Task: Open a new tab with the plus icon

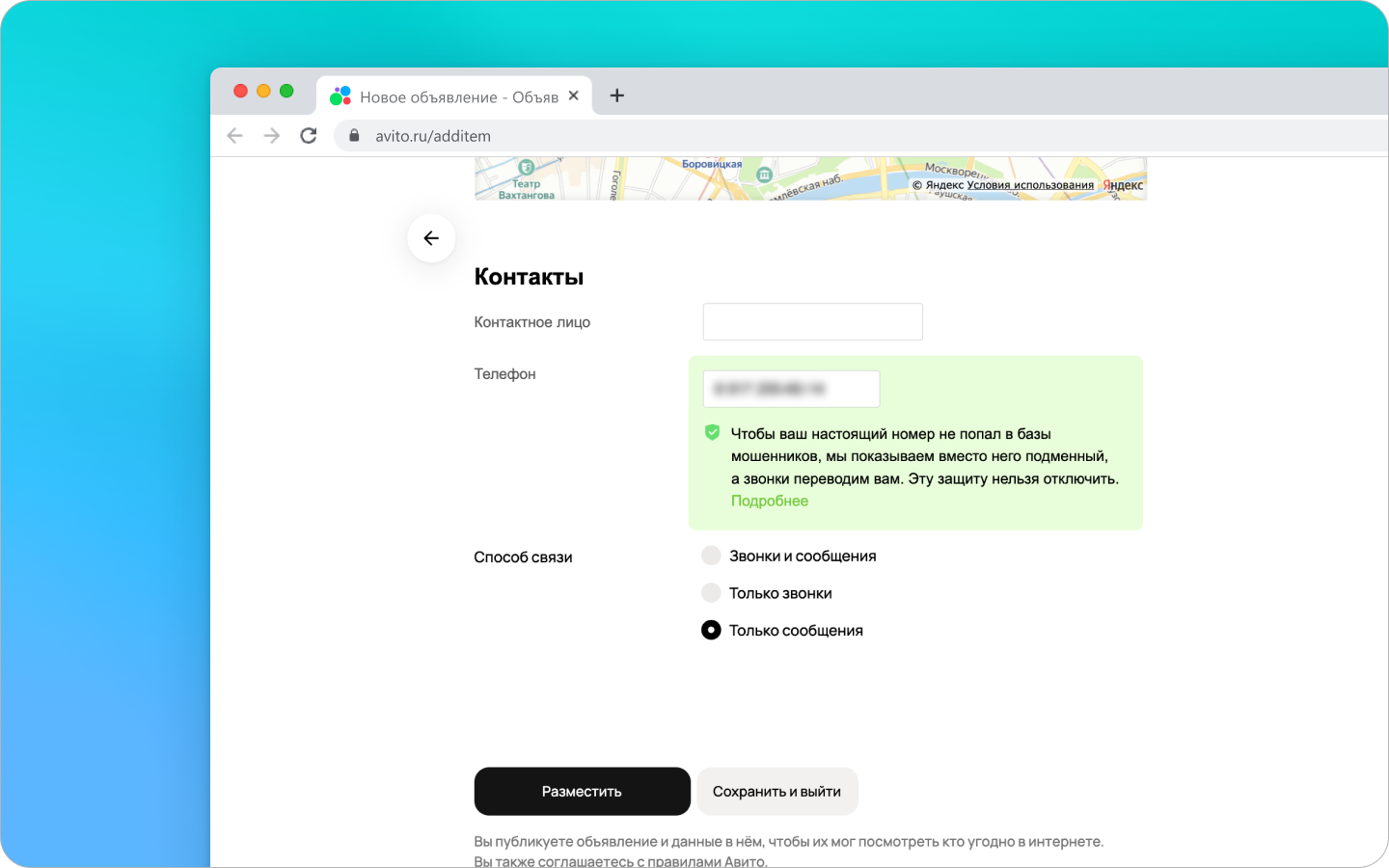Action: pos(617,95)
